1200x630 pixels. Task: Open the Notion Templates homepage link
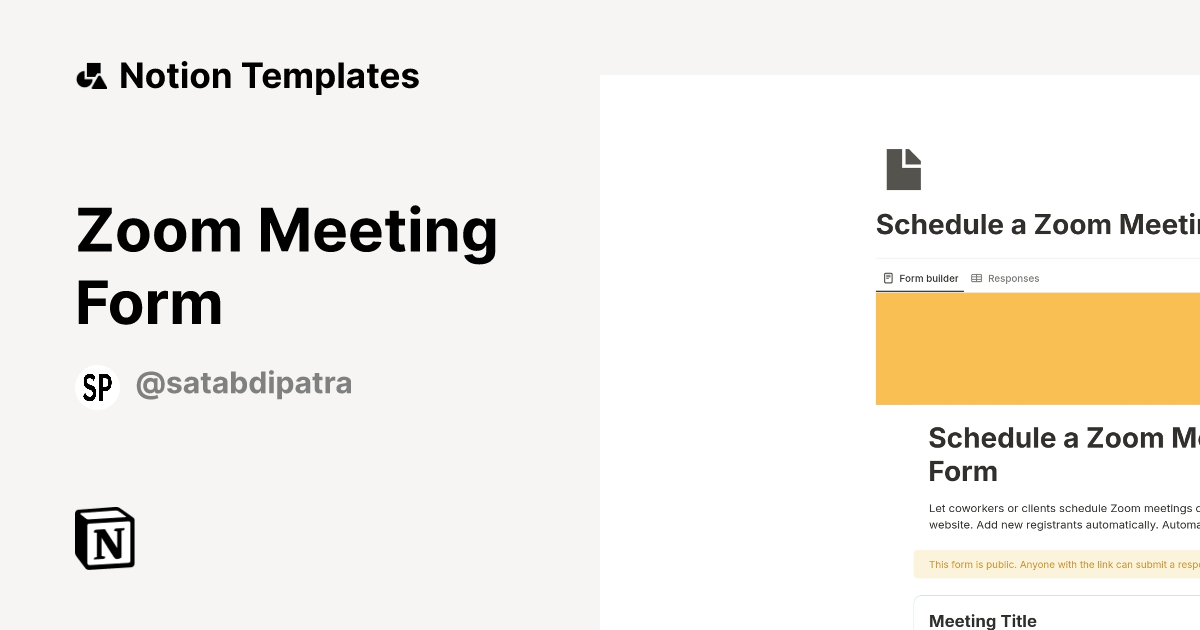247,75
